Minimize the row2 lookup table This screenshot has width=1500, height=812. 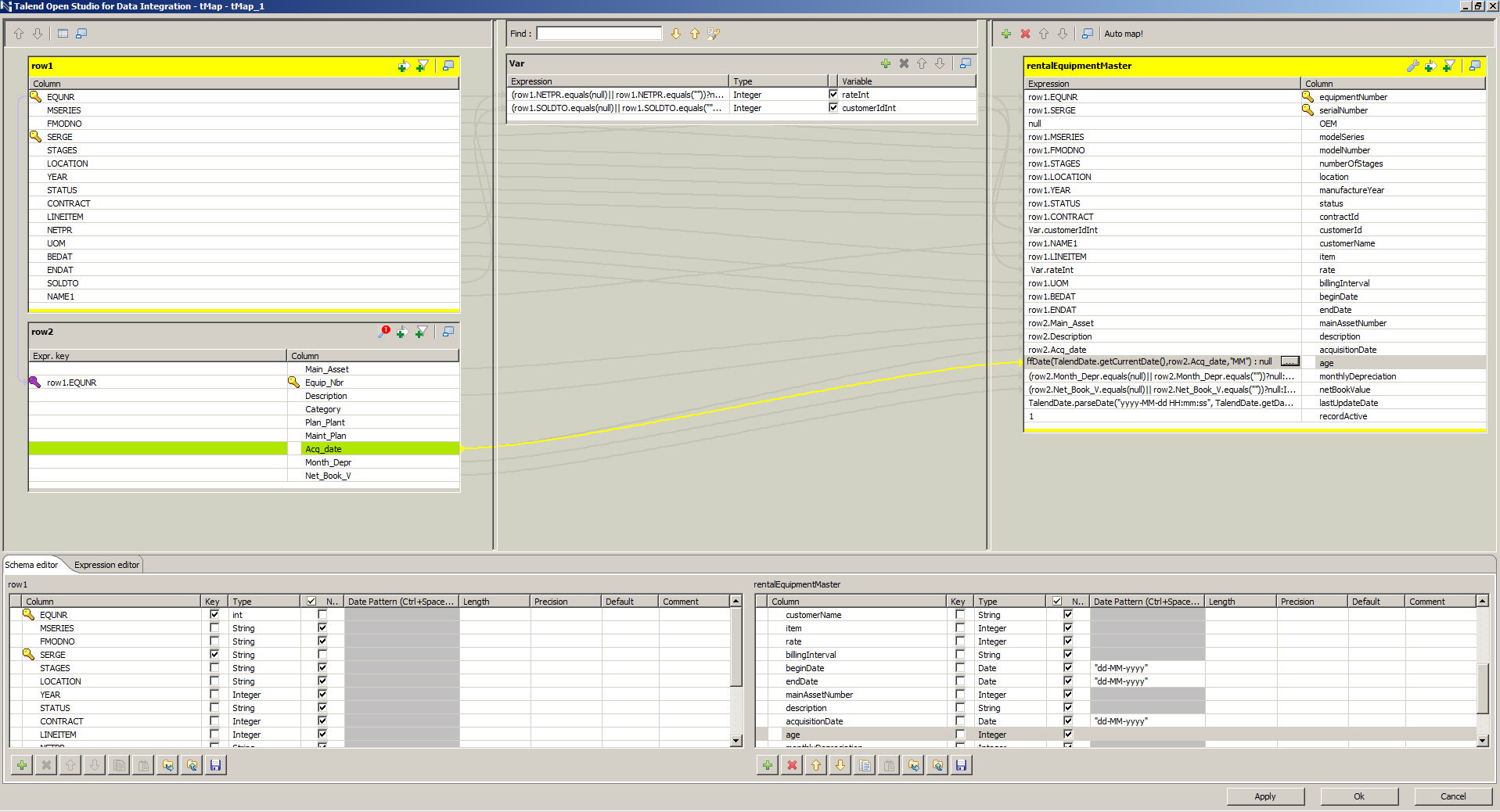point(448,332)
